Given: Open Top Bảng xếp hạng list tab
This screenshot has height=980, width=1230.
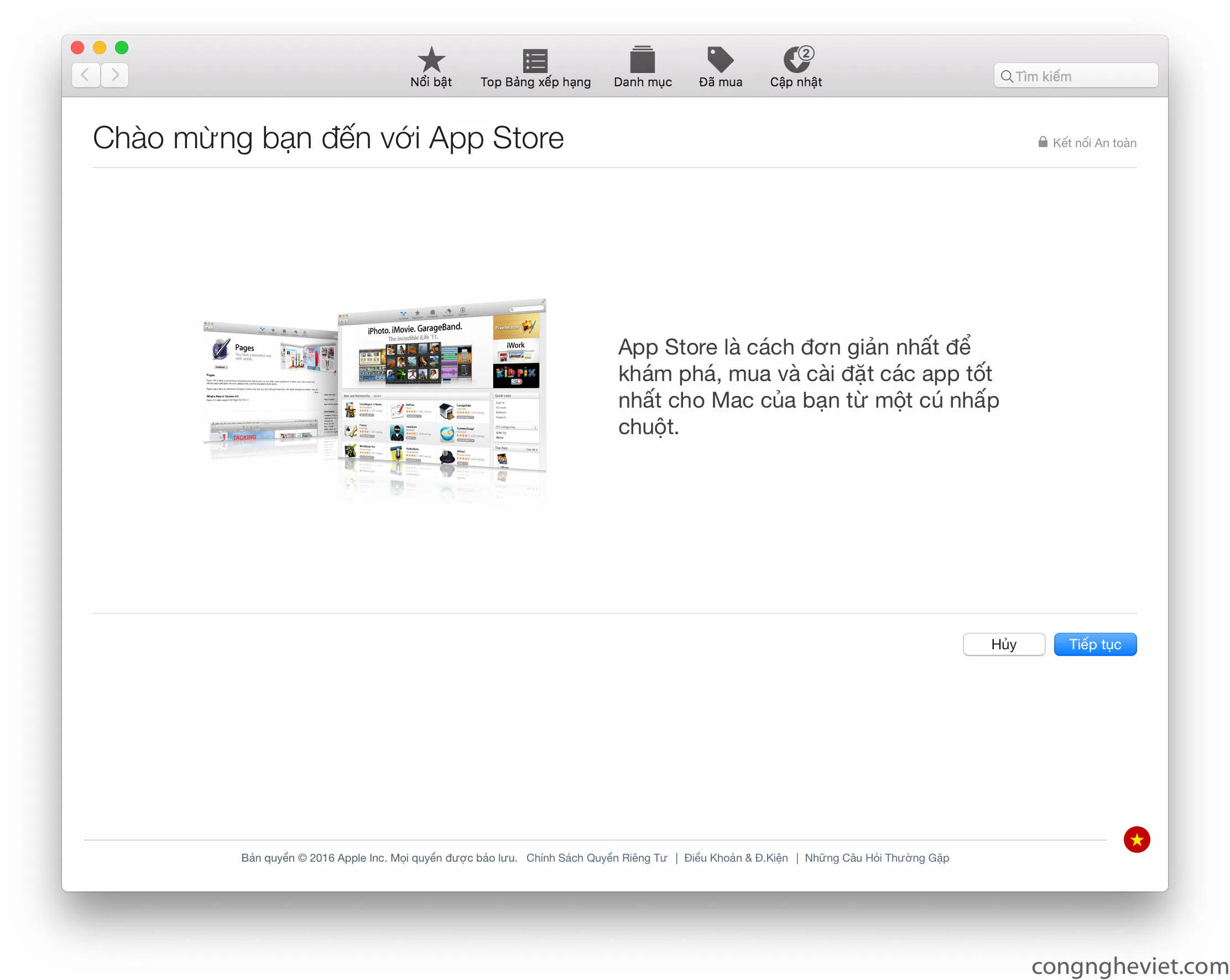Looking at the screenshot, I should (x=535, y=68).
